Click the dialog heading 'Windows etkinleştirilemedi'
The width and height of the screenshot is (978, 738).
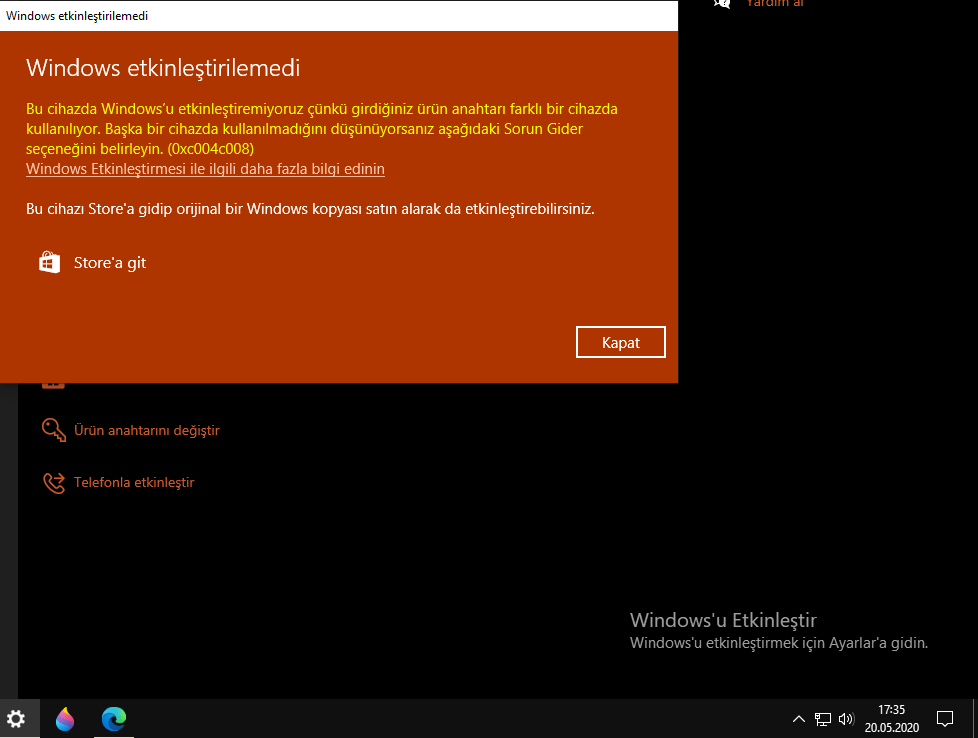click(163, 68)
